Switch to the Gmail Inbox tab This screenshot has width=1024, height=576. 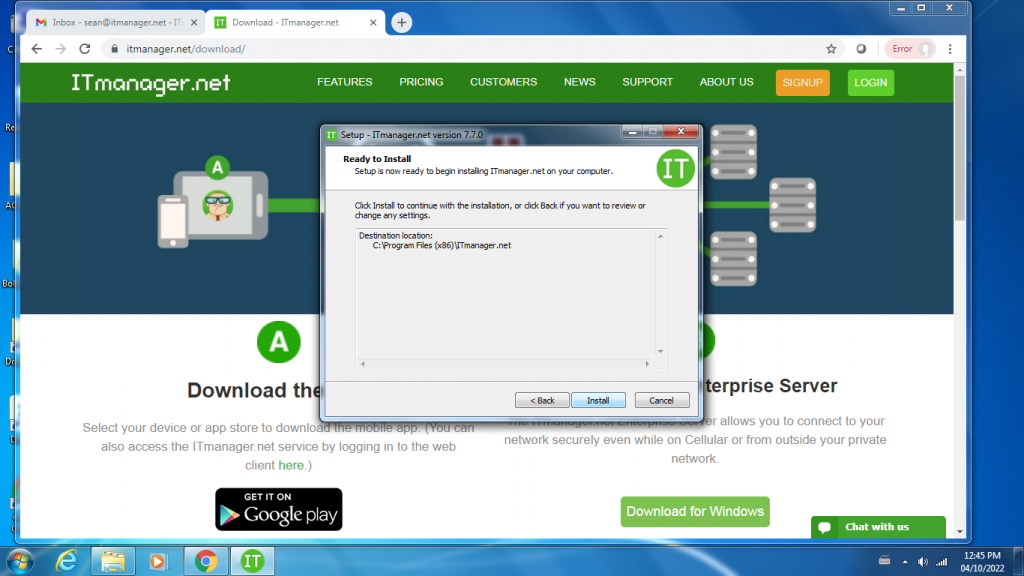click(x=110, y=20)
